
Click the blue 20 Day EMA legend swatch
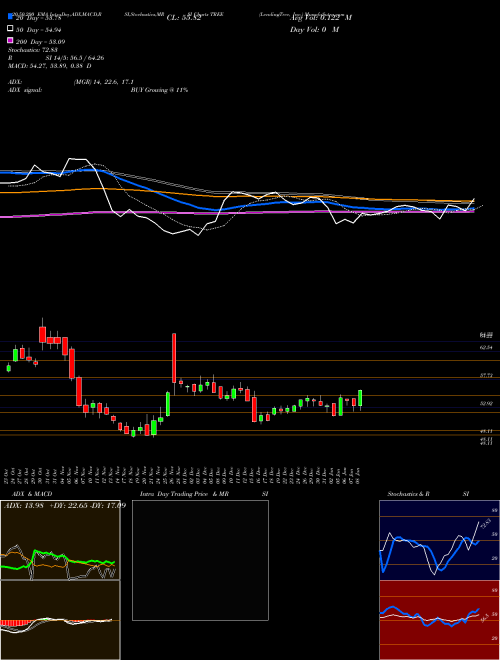point(11,16)
